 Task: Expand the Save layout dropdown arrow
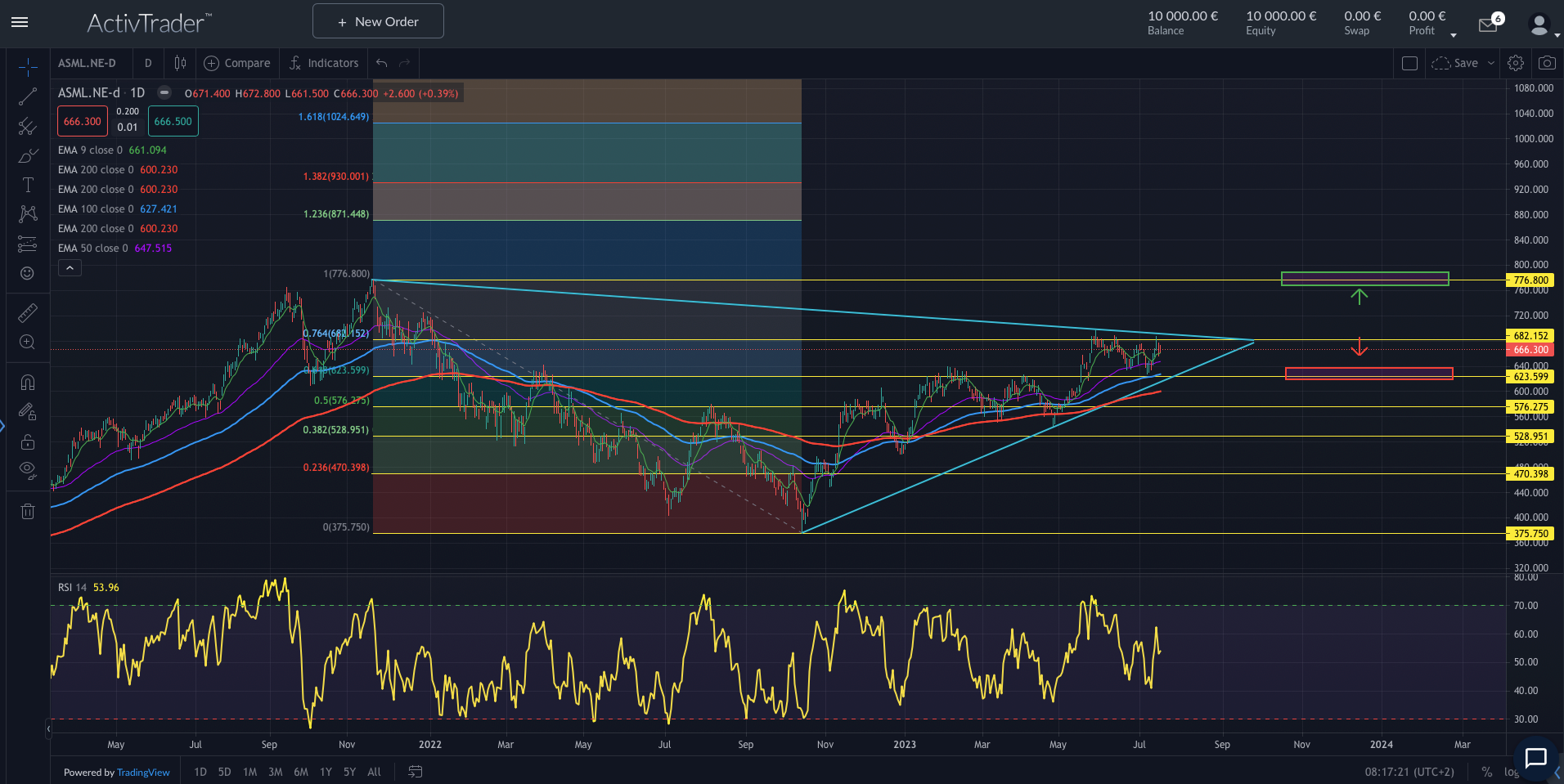[x=1491, y=63]
